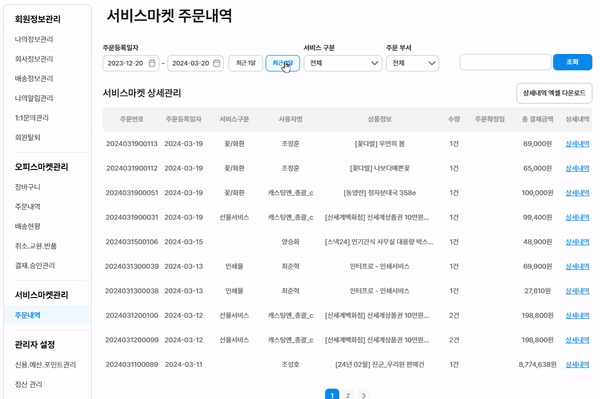
Task: Expand the 주문 부서 dropdown
Action: [412, 63]
